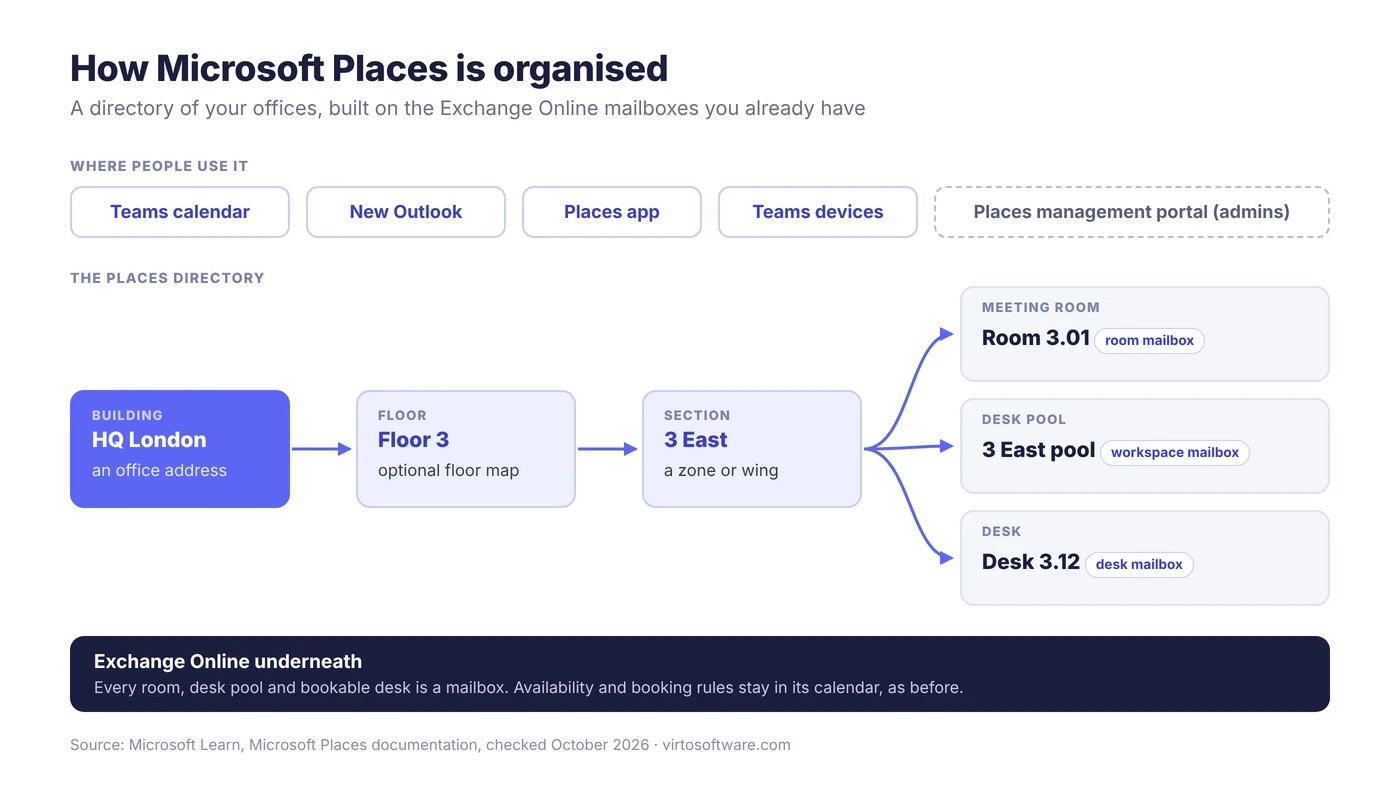Click the source citation line at bottom
Viewport: 1400px width, 788px height.
[x=430, y=745]
